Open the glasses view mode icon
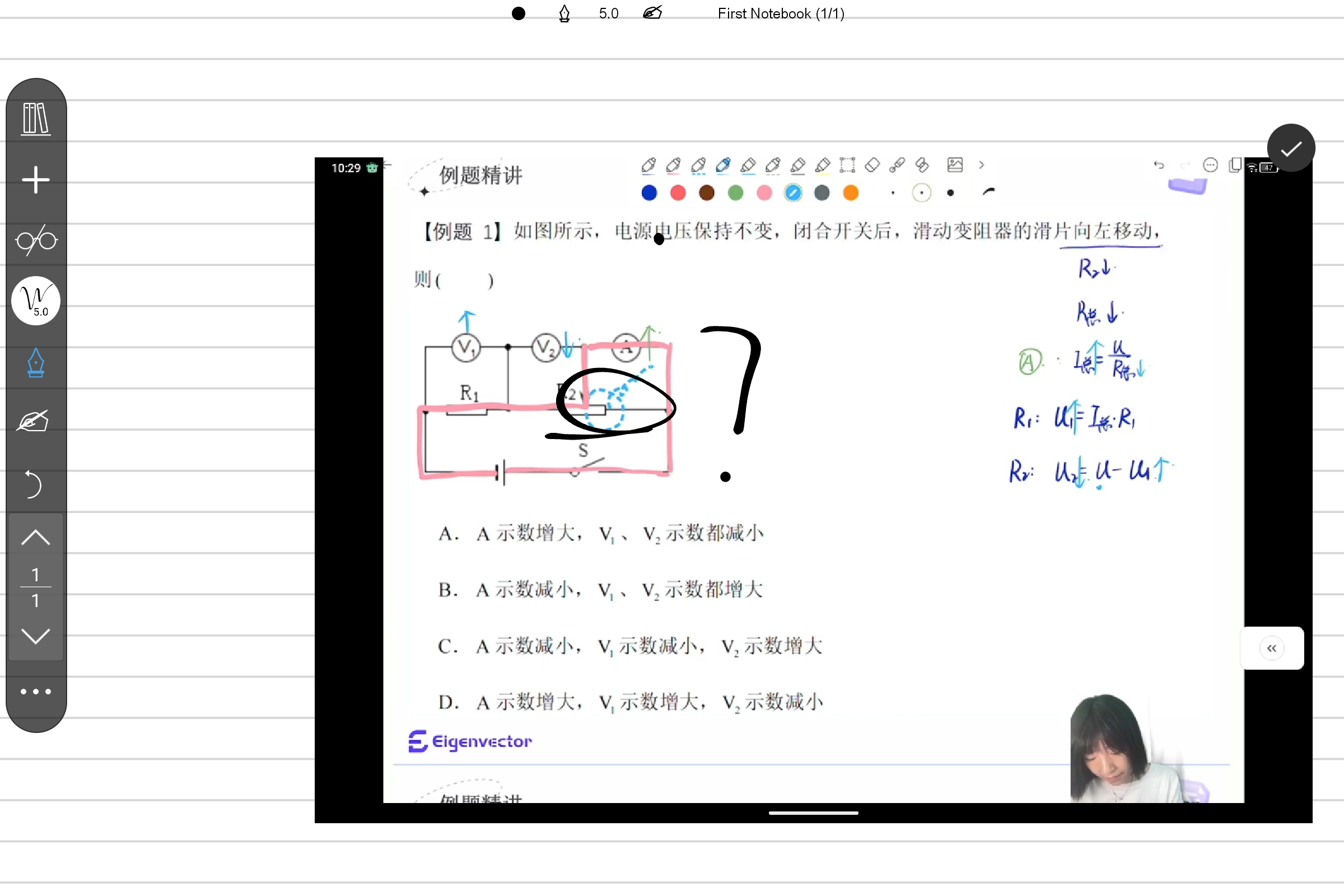This screenshot has width=1344, height=896. click(35, 241)
